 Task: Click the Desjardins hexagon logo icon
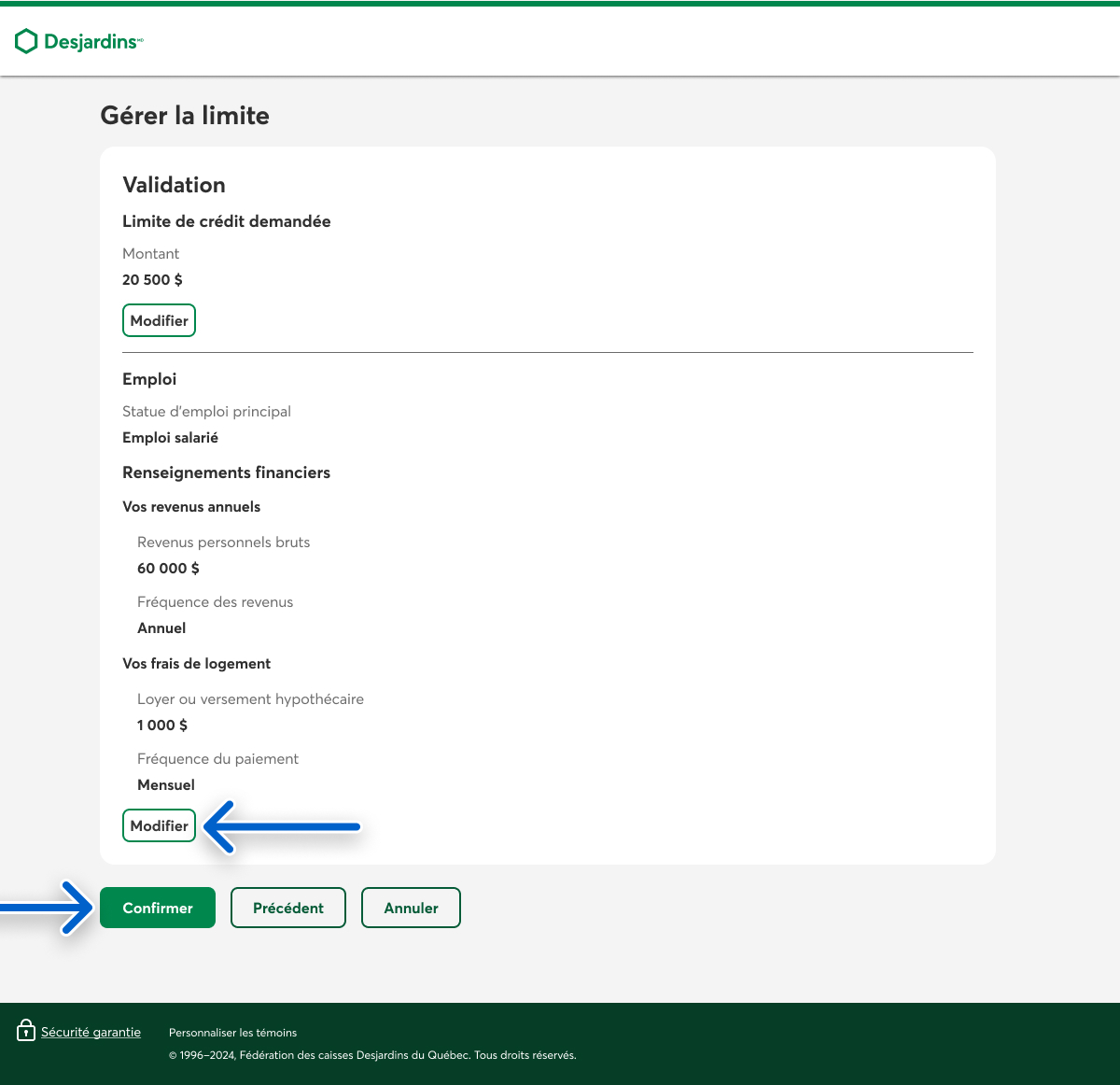[26, 41]
